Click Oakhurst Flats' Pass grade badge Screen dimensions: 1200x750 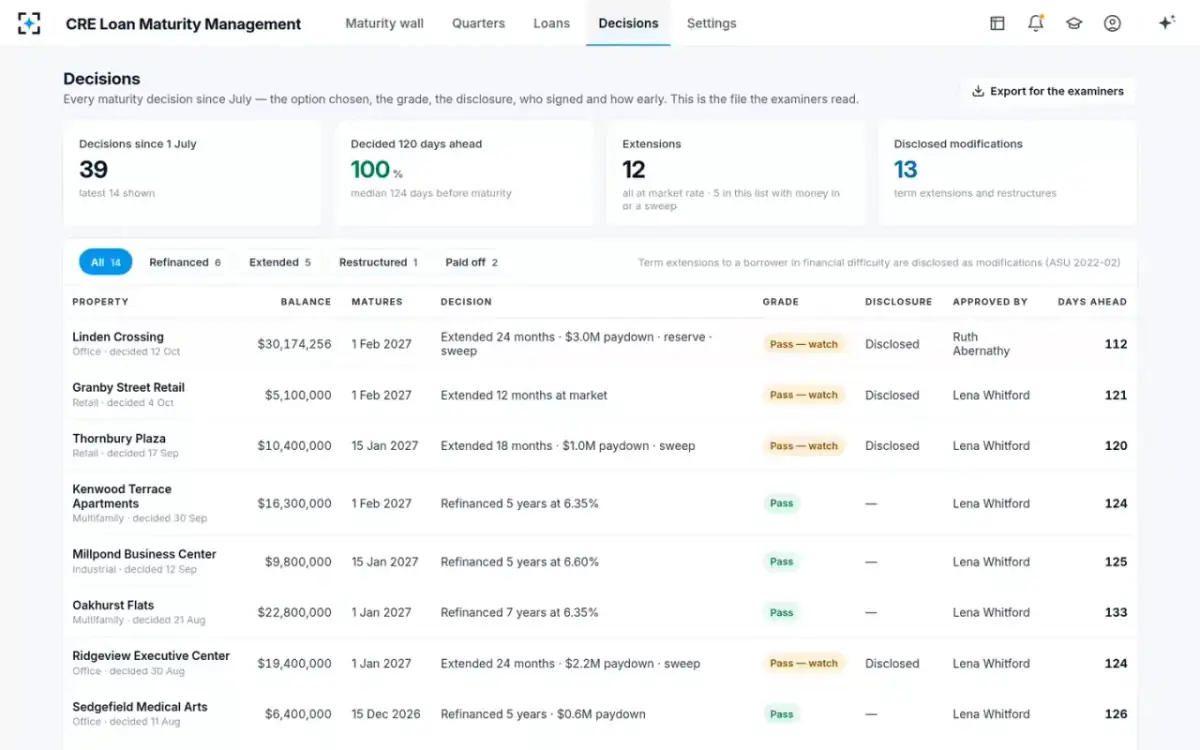pos(781,613)
